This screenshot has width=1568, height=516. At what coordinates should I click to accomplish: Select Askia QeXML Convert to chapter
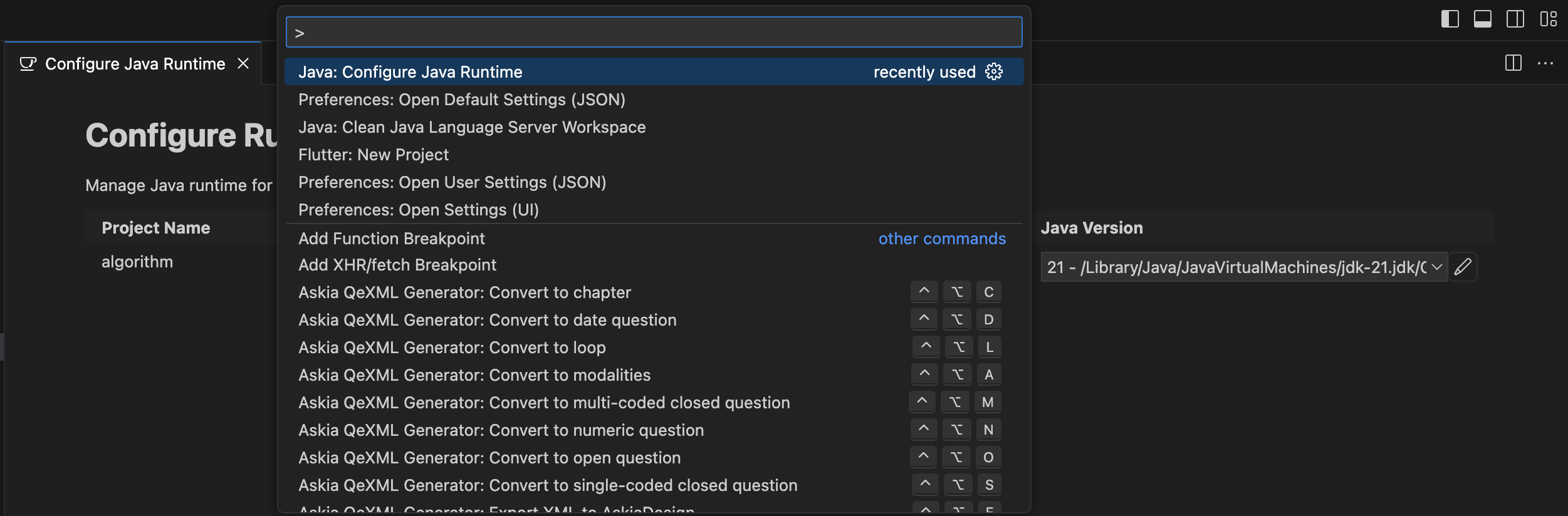coord(654,292)
